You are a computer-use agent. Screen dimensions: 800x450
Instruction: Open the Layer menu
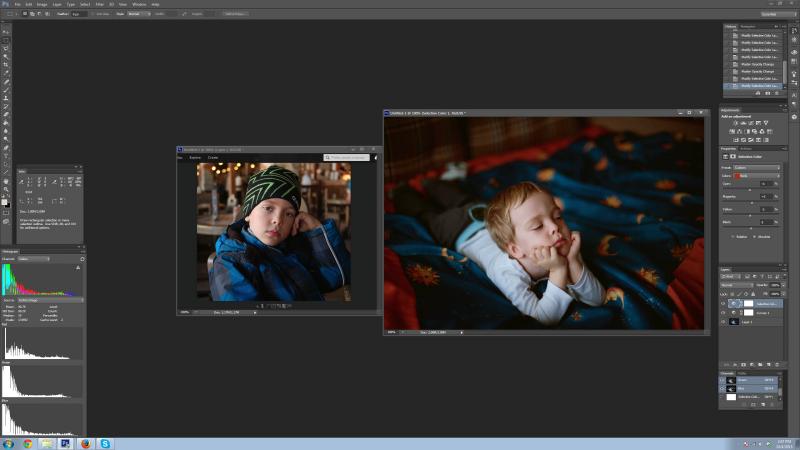tap(57, 4)
